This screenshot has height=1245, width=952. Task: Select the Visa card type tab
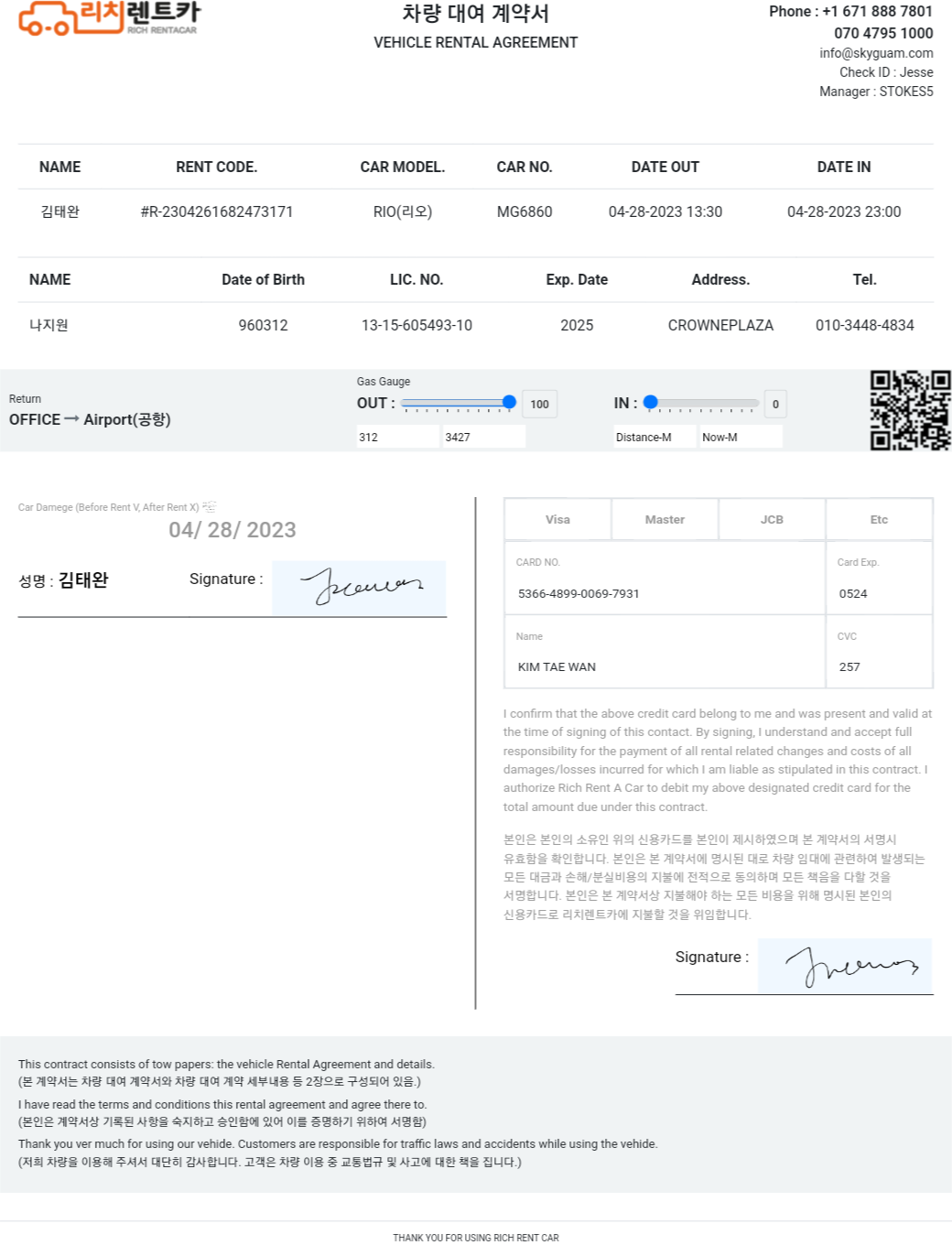click(557, 519)
